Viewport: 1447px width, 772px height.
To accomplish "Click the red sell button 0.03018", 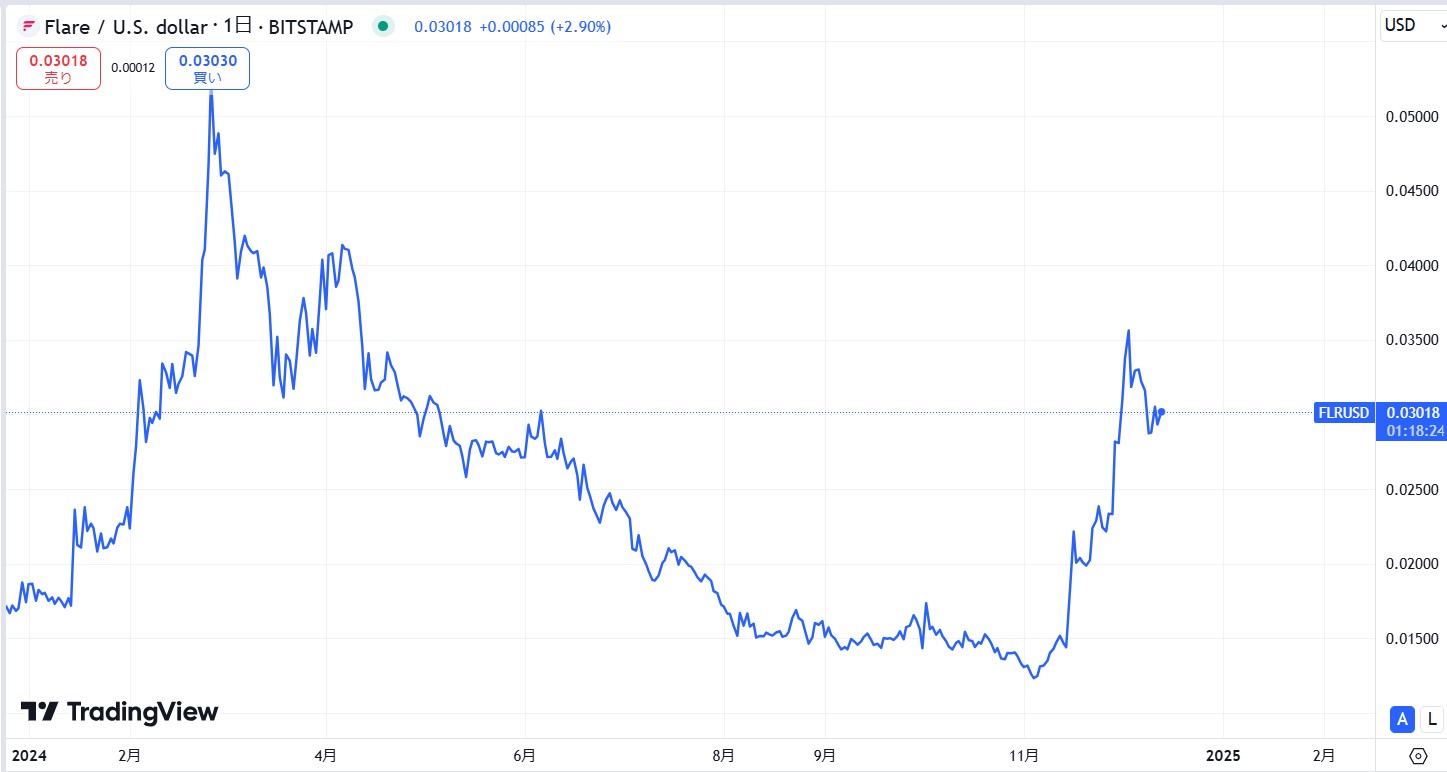I will tap(58, 68).
